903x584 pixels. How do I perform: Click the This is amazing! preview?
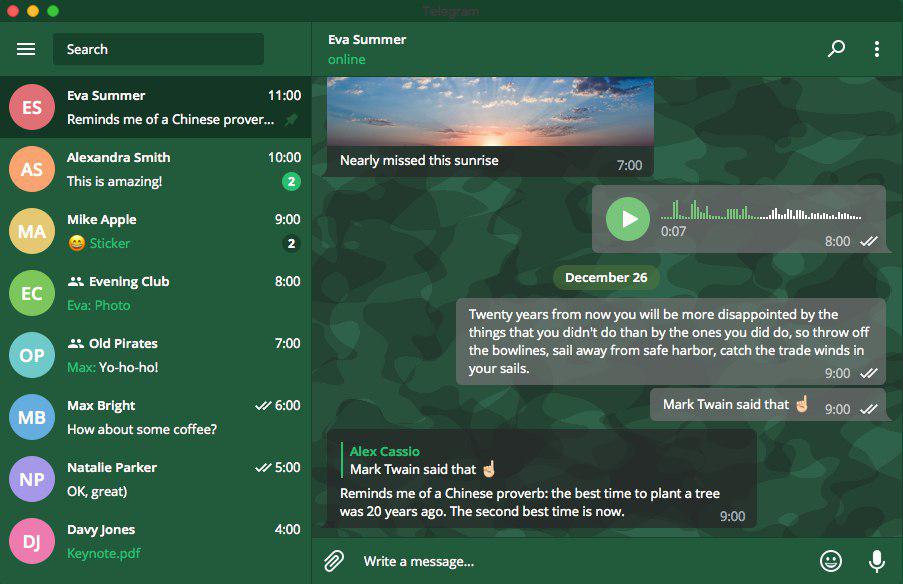tap(115, 181)
